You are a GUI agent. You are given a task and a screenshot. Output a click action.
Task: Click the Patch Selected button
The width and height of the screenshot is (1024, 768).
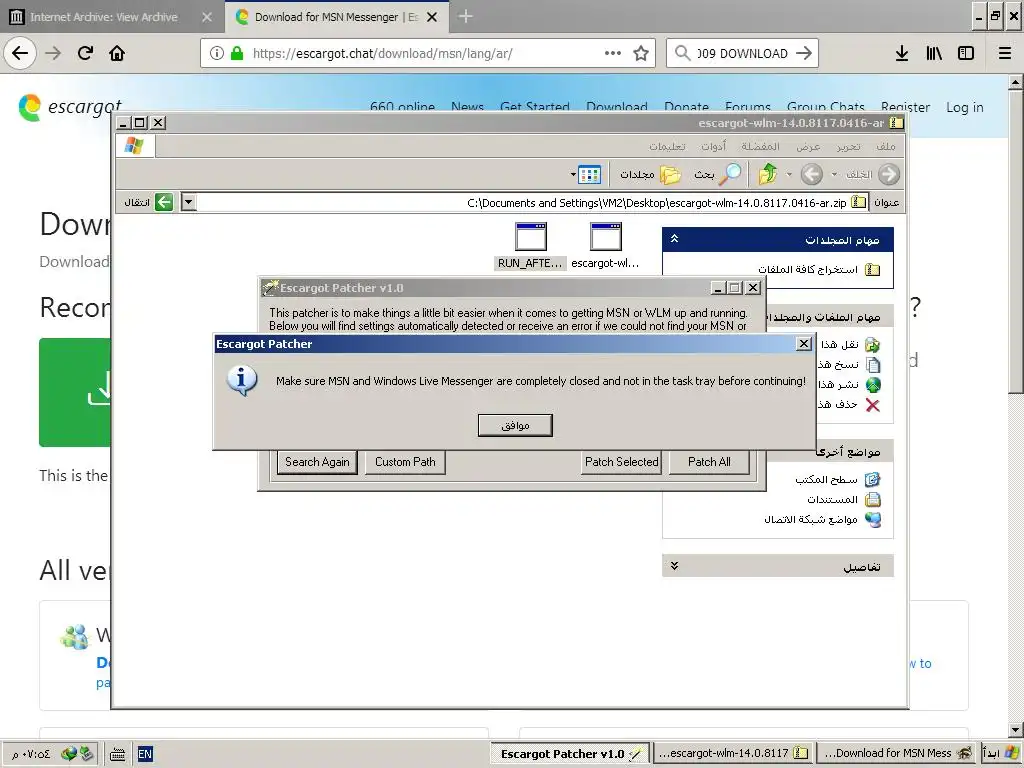click(x=622, y=462)
